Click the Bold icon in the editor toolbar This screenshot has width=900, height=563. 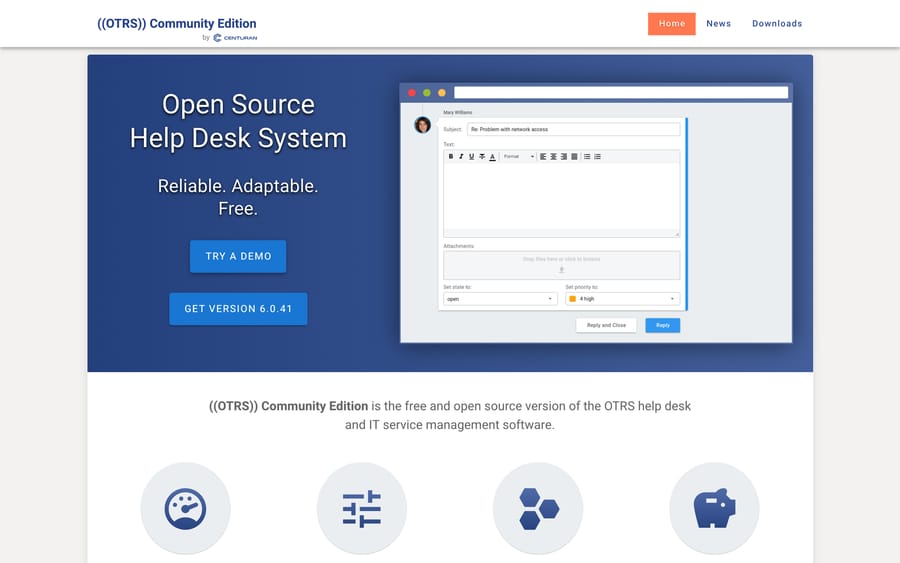click(x=451, y=157)
